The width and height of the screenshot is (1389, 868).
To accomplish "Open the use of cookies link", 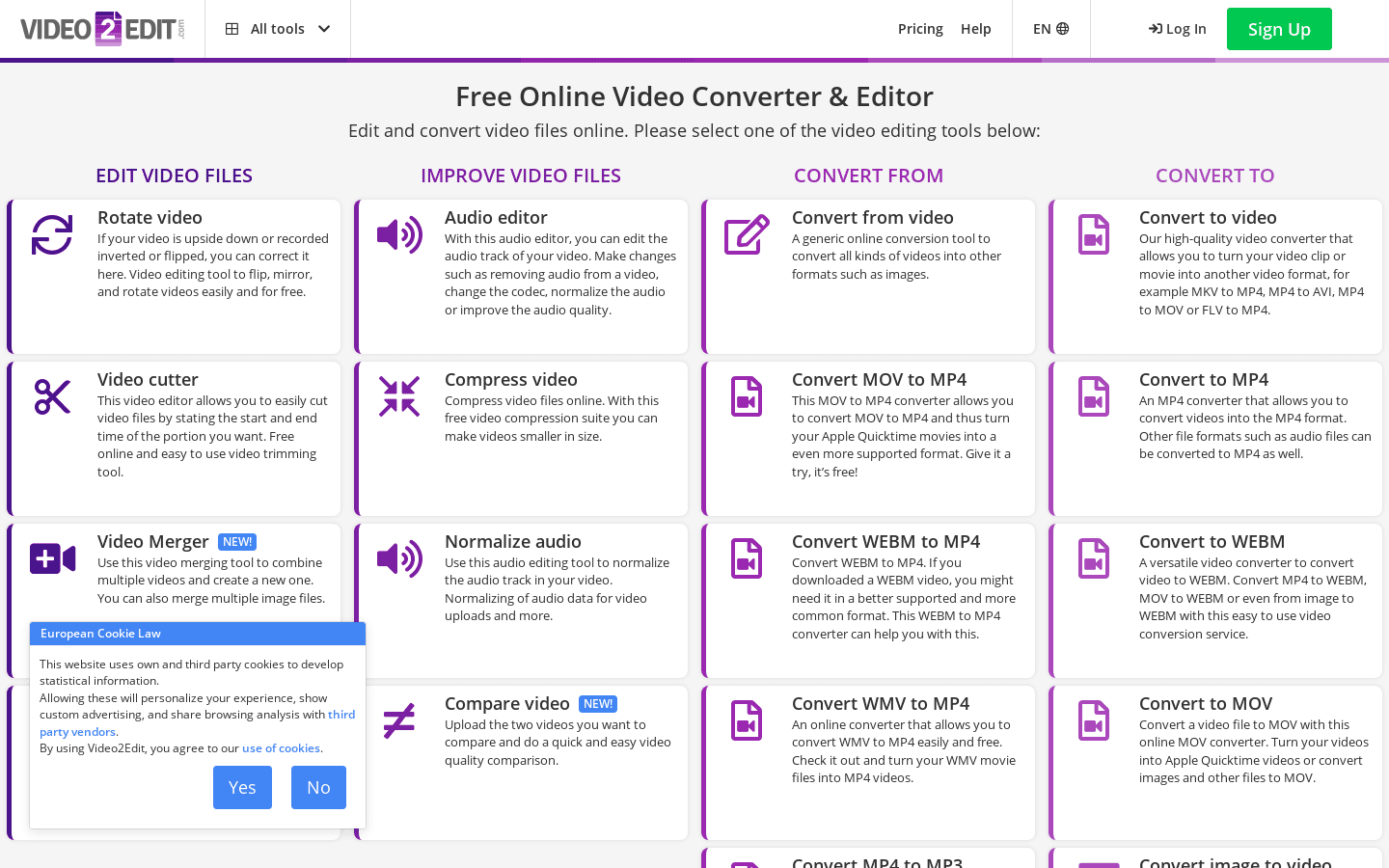I will tap(281, 748).
